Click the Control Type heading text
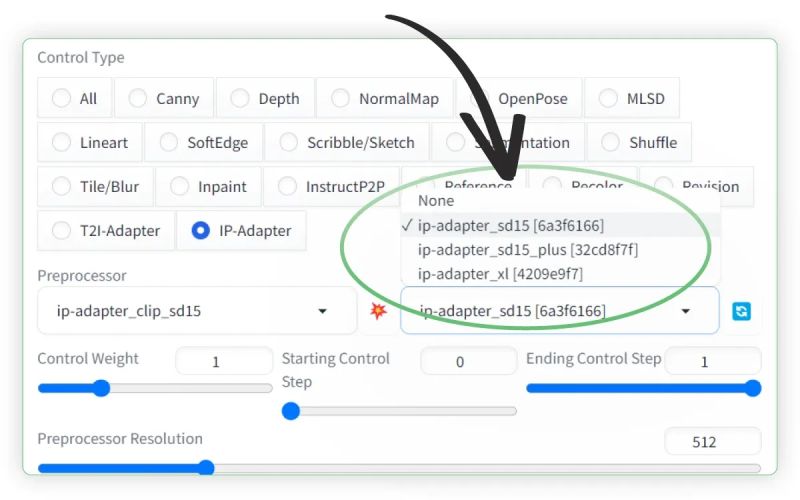Image resolution: width=800 pixels, height=500 pixels. click(x=81, y=58)
